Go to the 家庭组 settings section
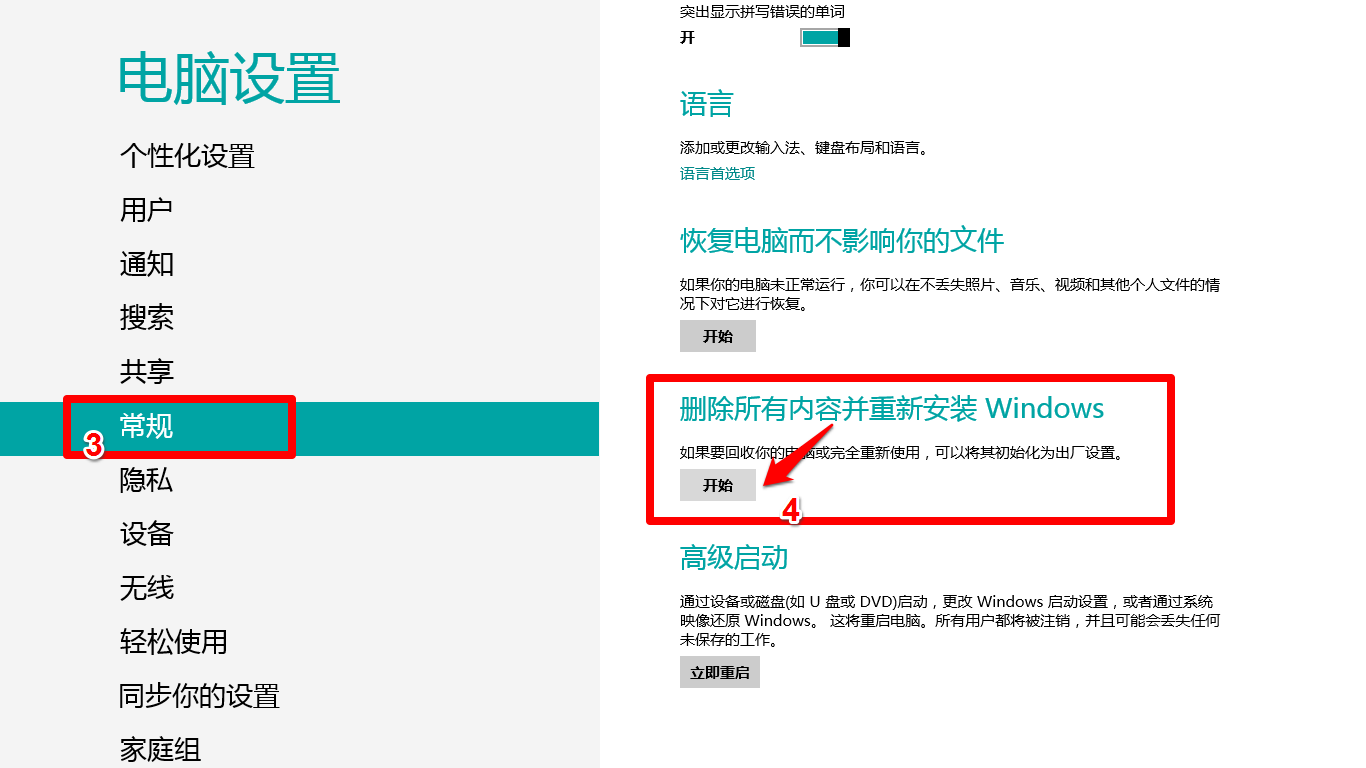This screenshot has height=768, width=1366. tap(160, 748)
